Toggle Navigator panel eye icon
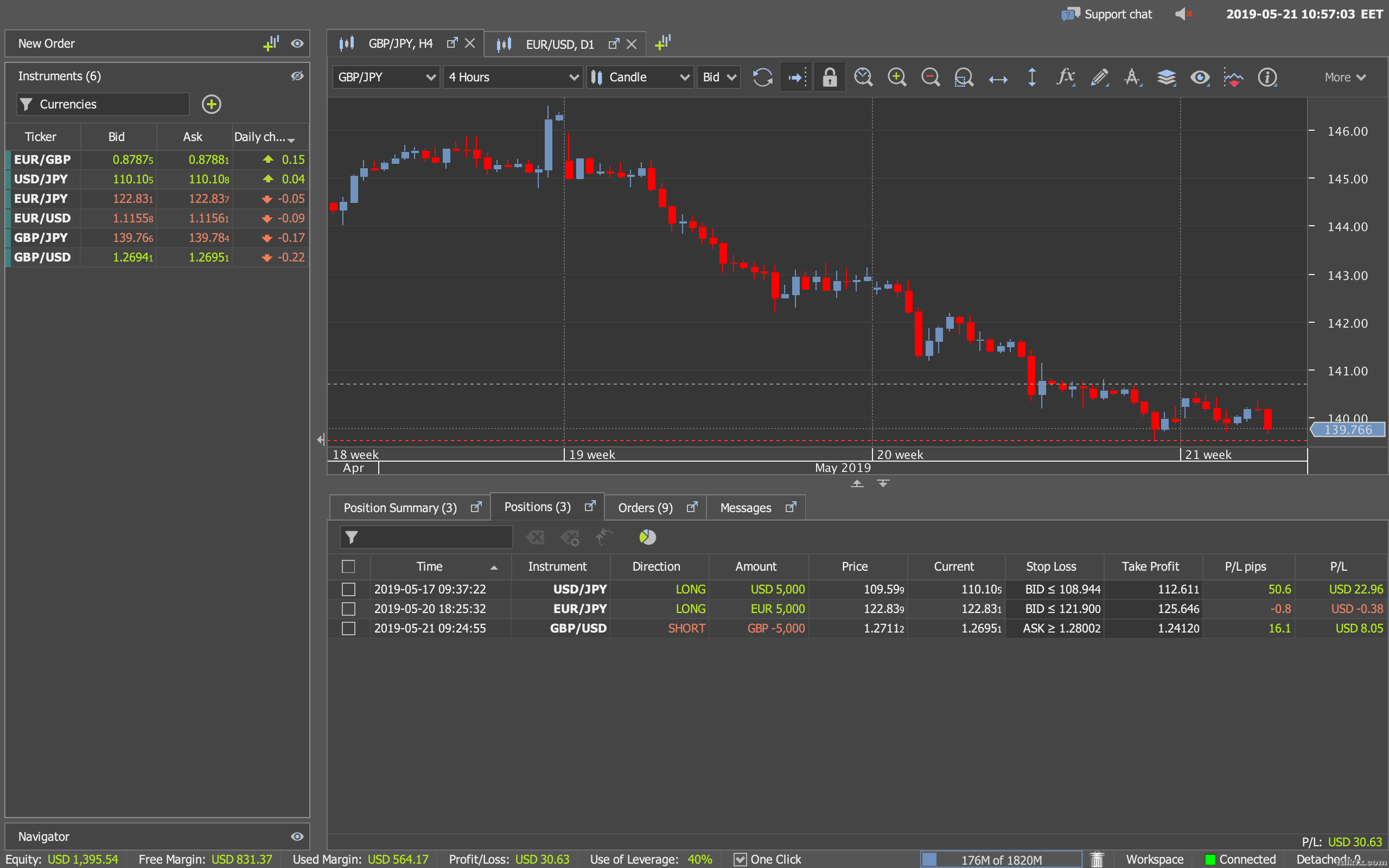 297,837
